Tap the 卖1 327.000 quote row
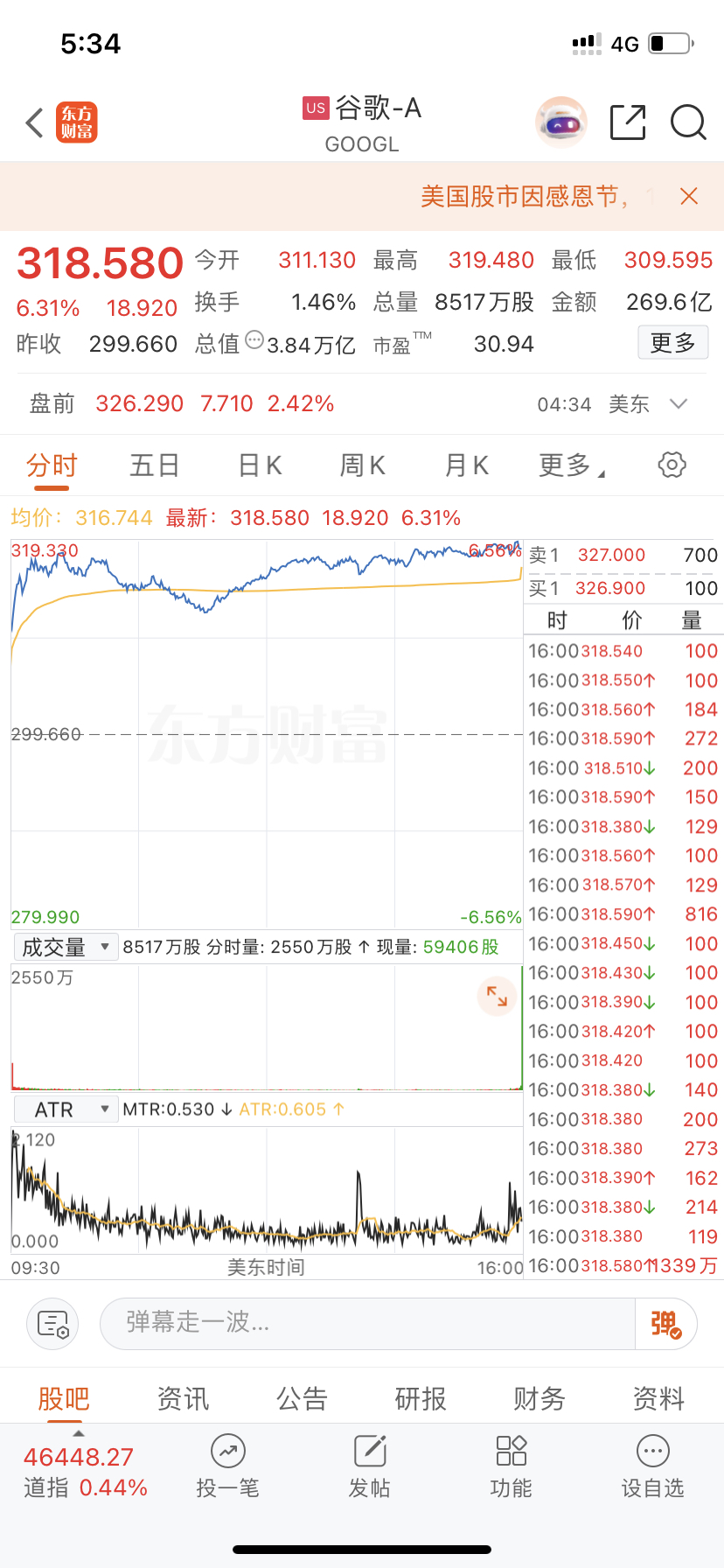 coord(623,555)
